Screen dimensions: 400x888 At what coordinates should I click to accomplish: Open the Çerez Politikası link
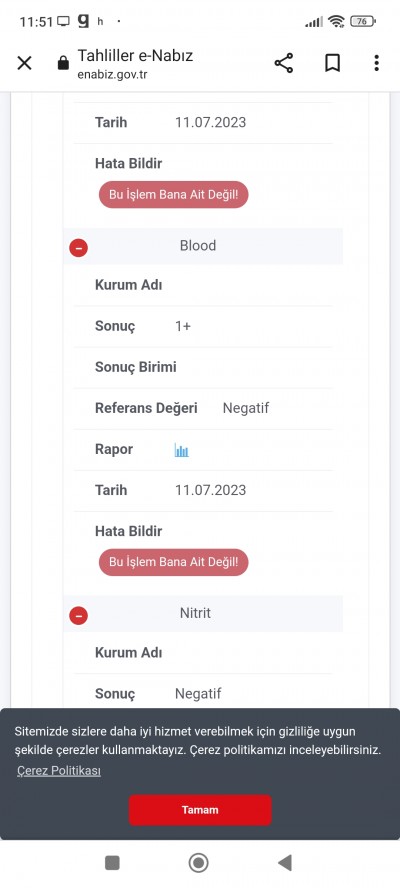click(x=59, y=771)
